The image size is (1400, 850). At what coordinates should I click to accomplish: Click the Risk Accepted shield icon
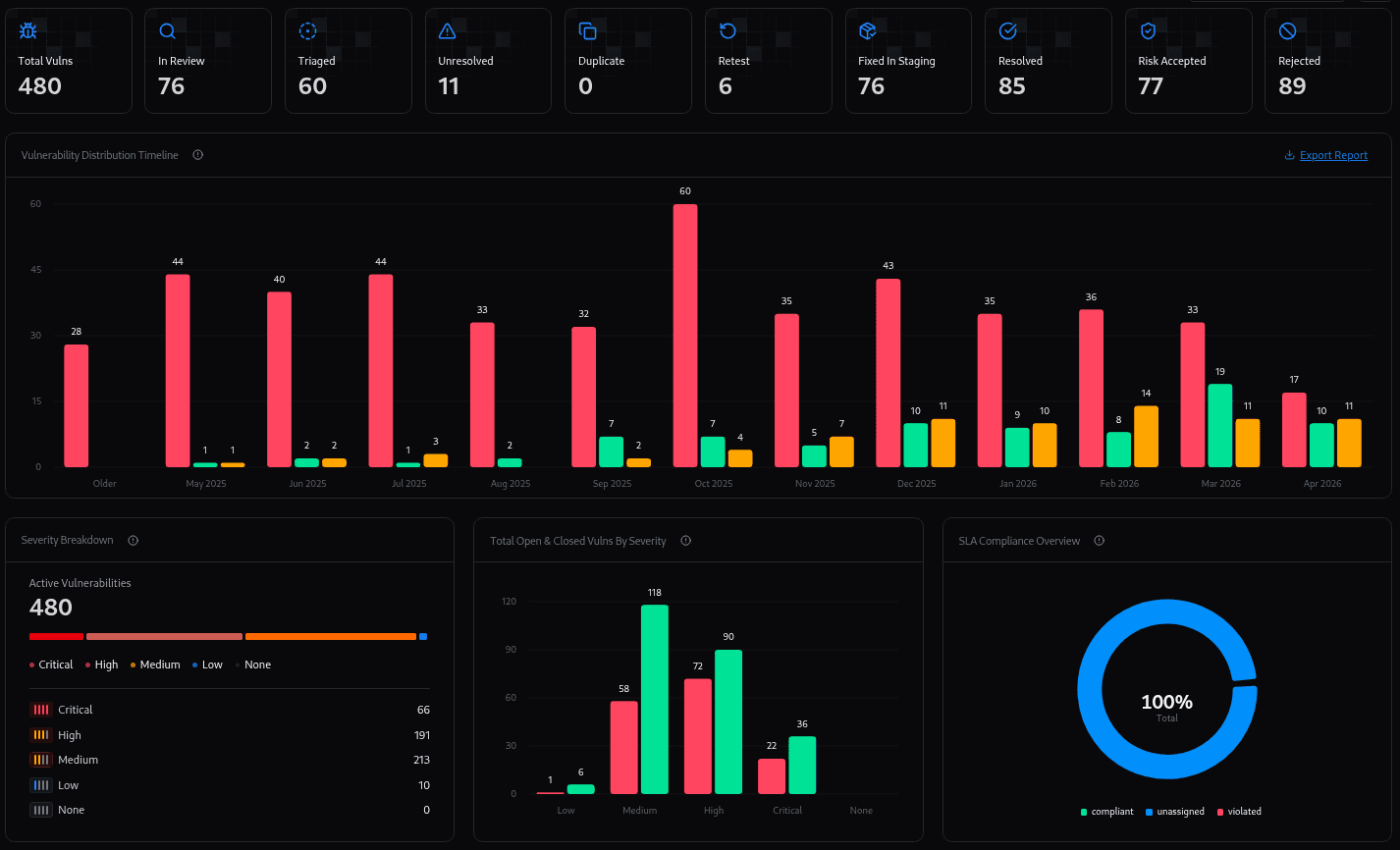1148,31
